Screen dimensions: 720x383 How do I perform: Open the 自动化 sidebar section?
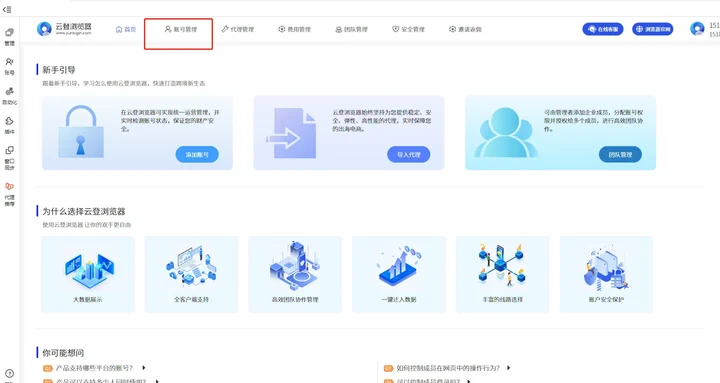point(9,96)
